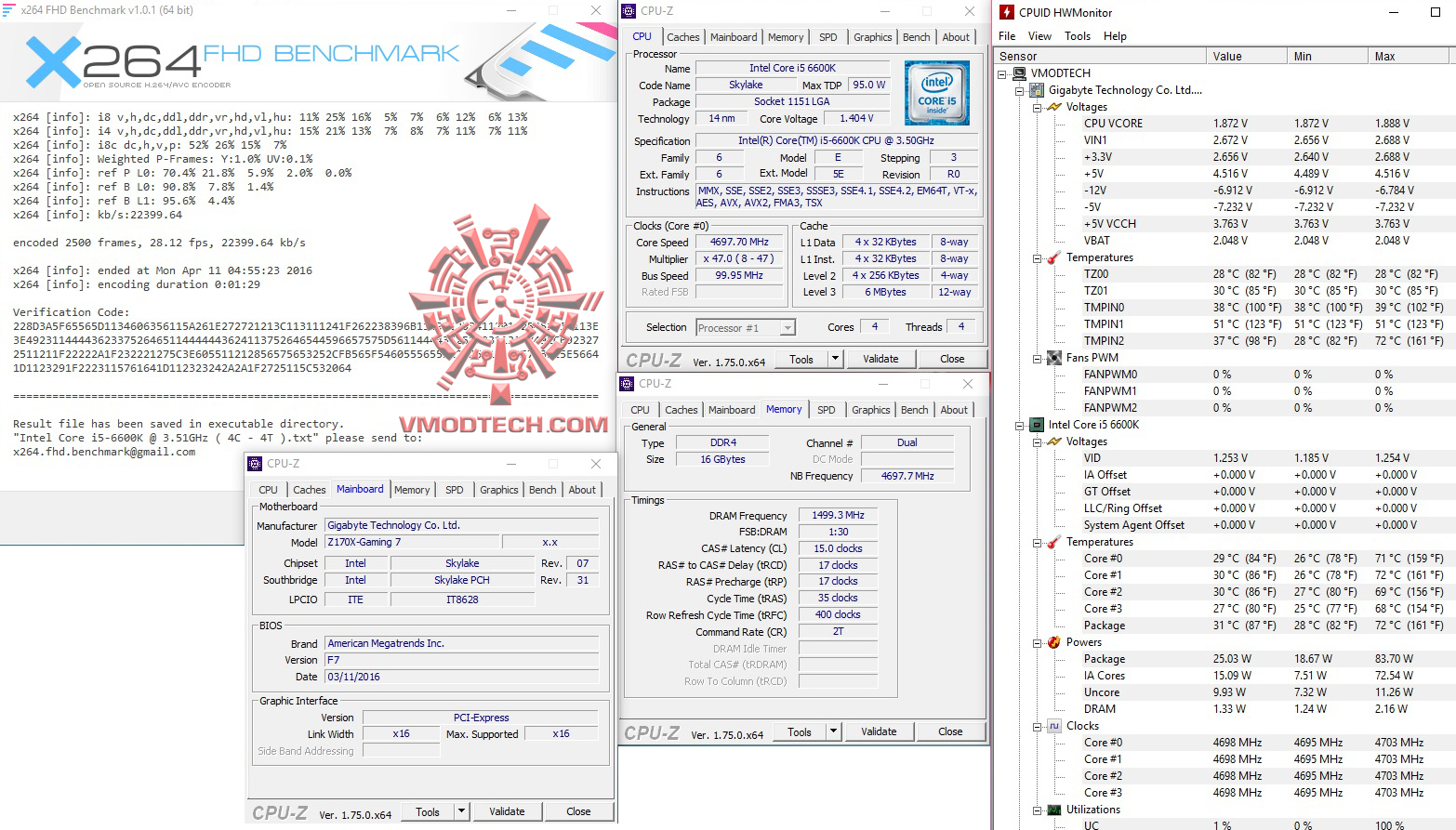Collapse the Clocks group in HWMonitor

coord(1038,726)
